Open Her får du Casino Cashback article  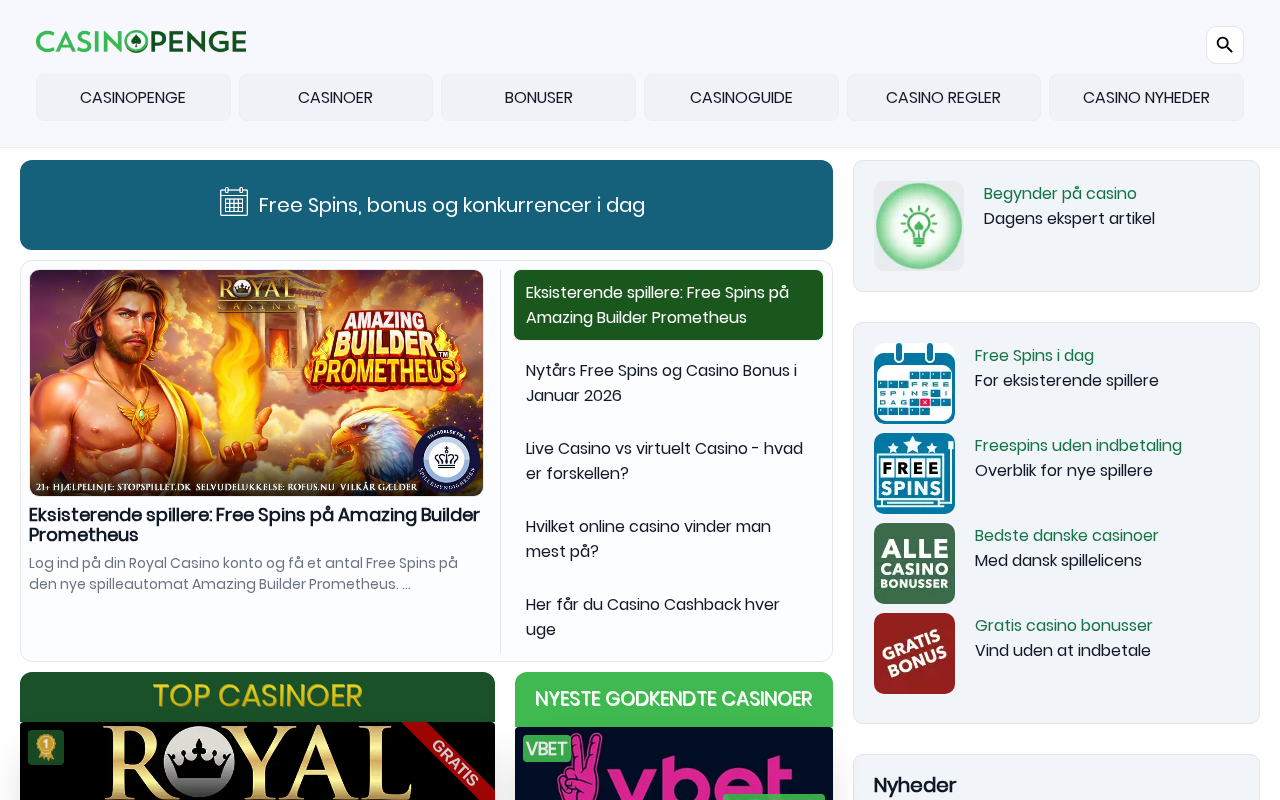[x=668, y=617]
